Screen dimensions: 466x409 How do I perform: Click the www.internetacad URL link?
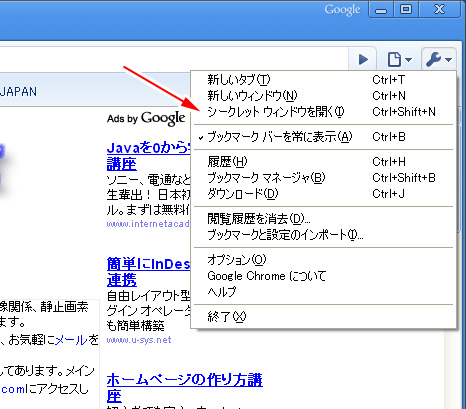148,223
